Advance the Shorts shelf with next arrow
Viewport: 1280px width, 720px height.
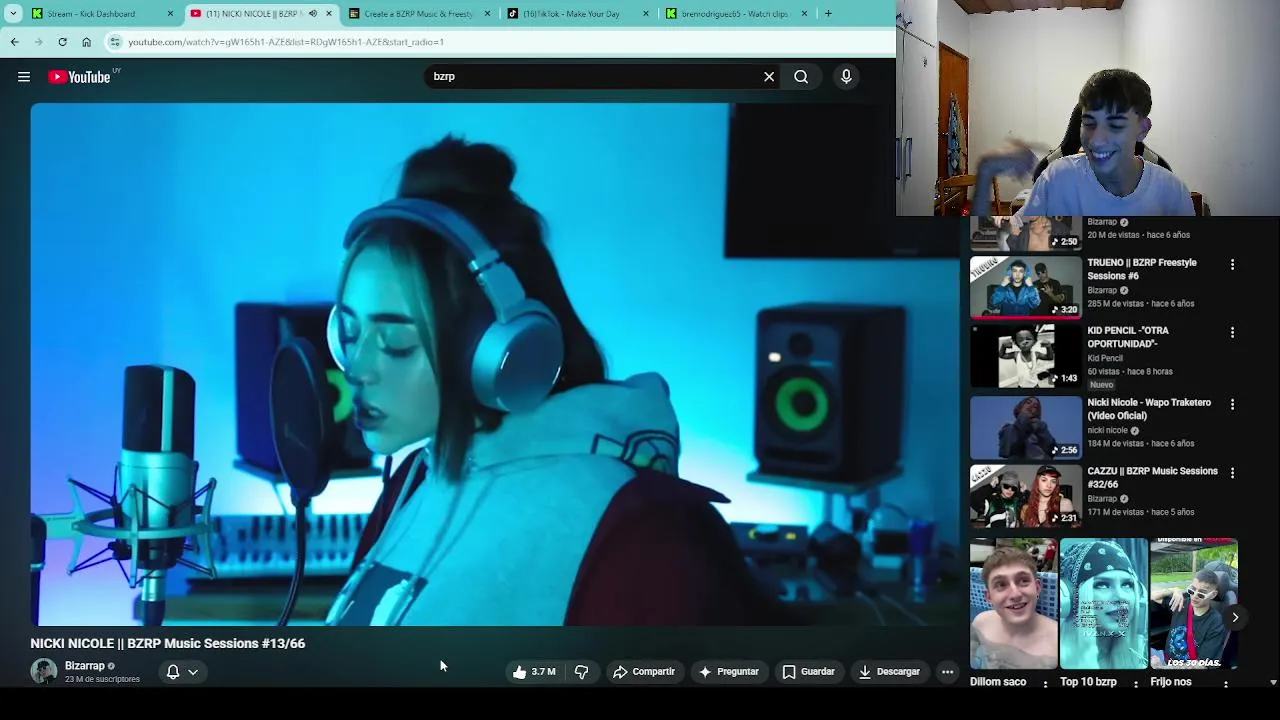click(x=1235, y=617)
